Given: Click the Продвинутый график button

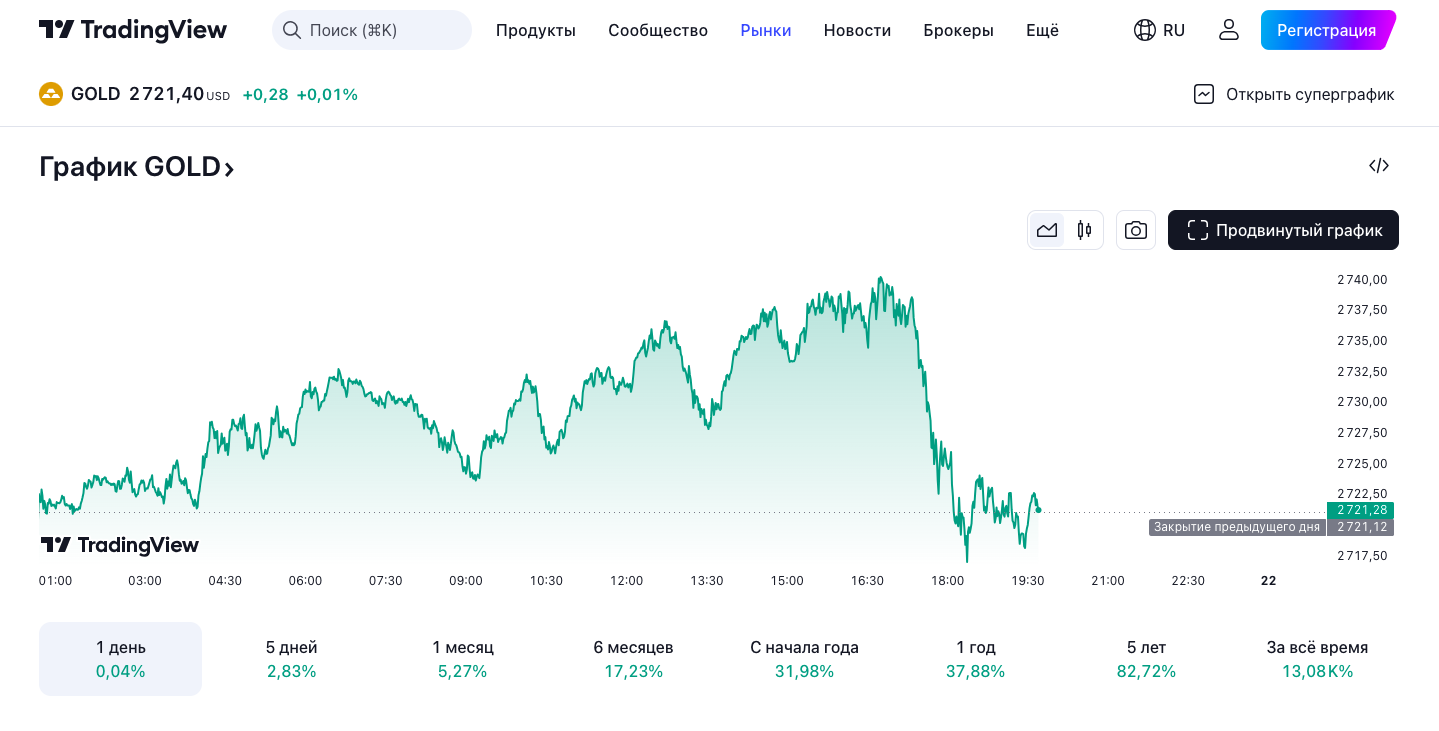Looking at the screenshot, I should (1283, 230).
